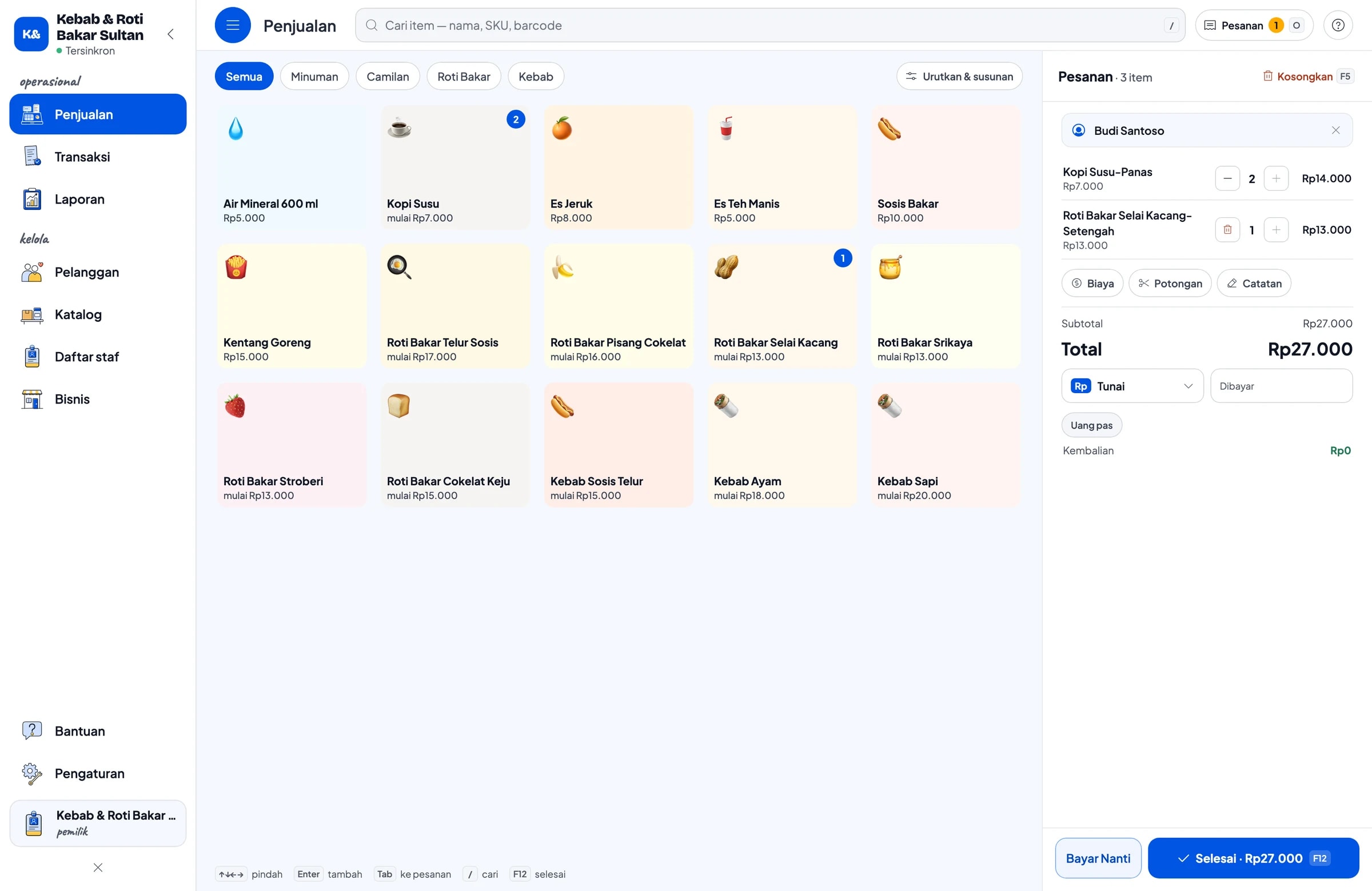Finish order with Selesai Rp27.000
The image size is (1372, 891).
(1253, 858)
